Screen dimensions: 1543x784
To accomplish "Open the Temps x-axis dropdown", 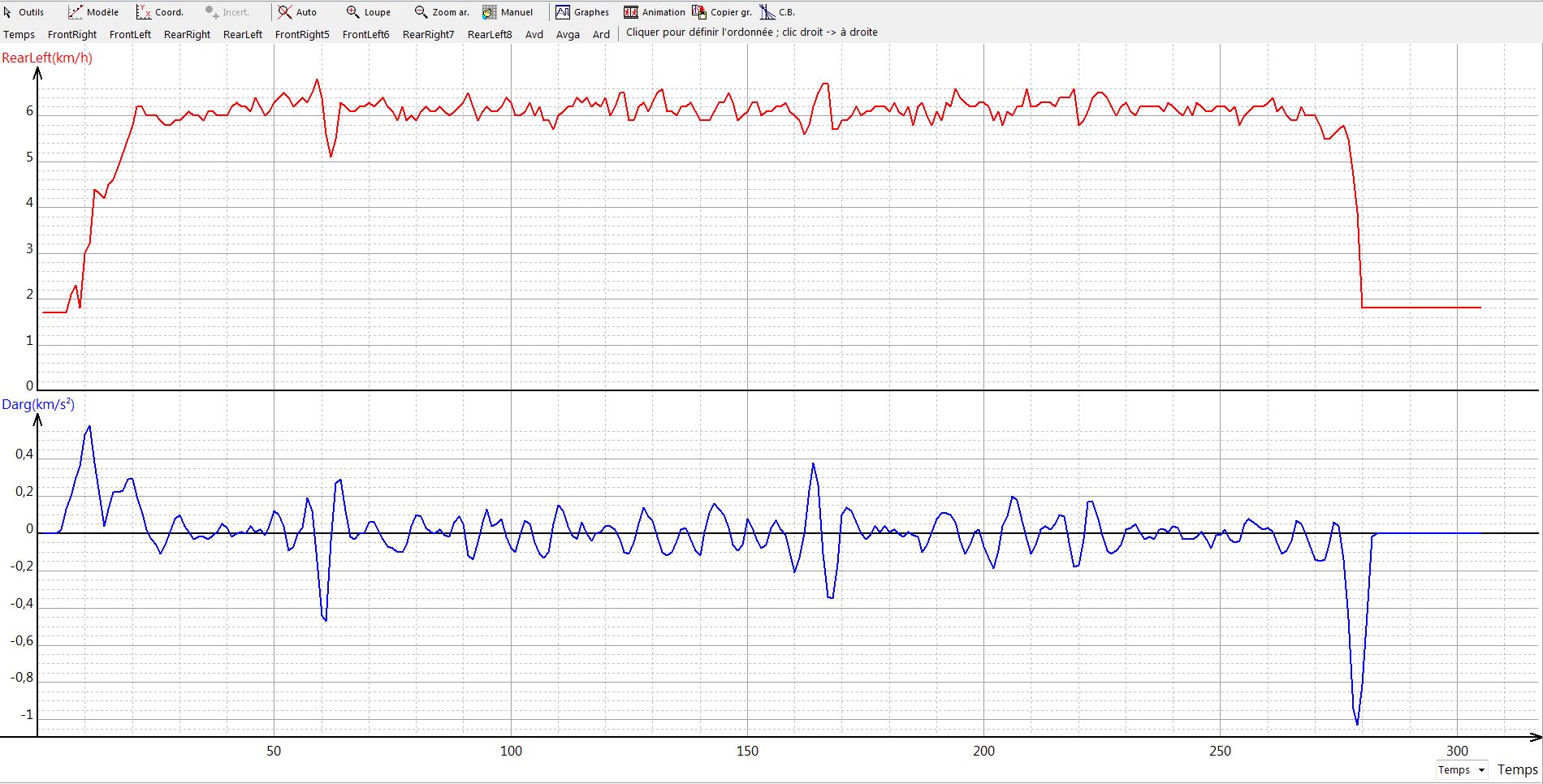I will [1461, 770].
